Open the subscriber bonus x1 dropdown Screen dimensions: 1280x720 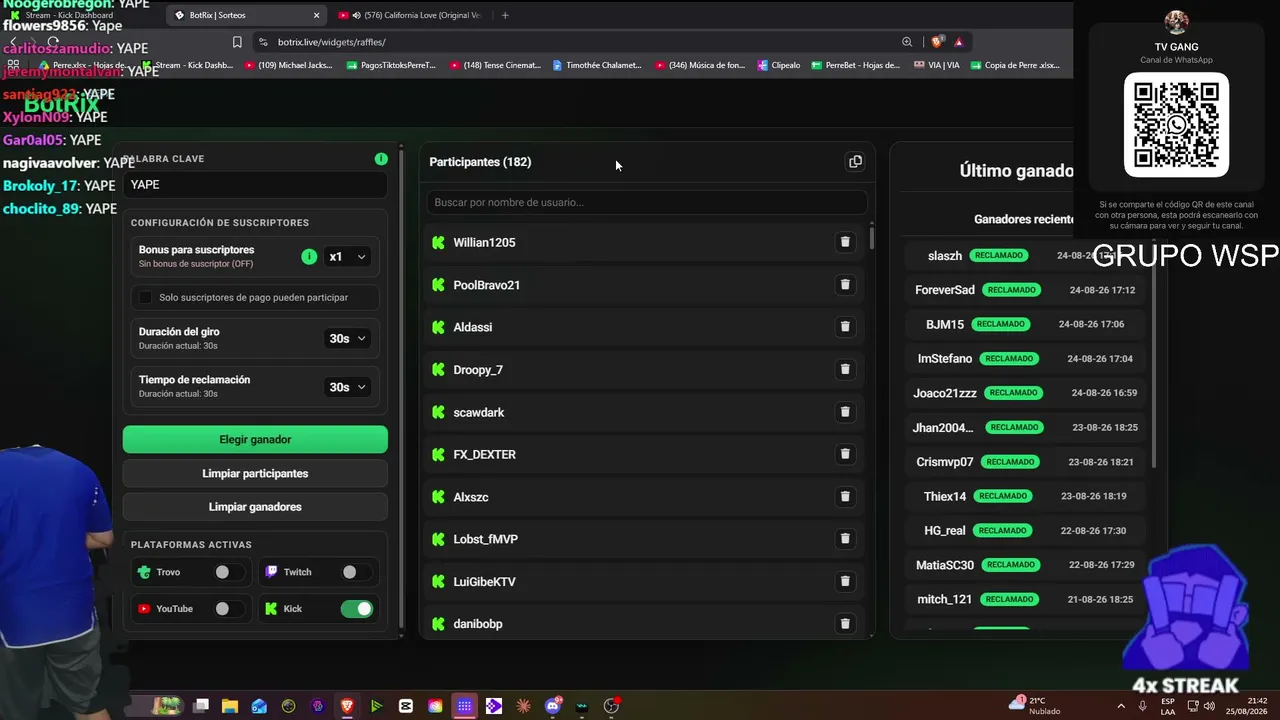click(347, 257)
